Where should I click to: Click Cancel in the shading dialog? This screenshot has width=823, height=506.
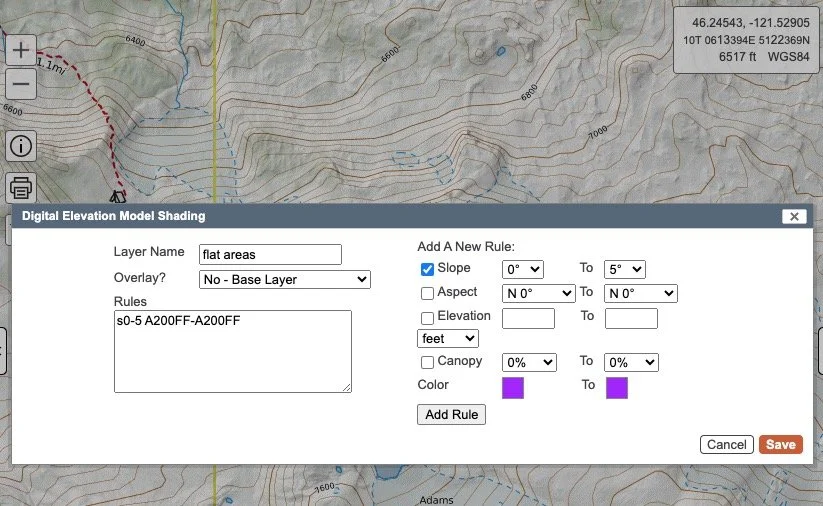(726, 445)
